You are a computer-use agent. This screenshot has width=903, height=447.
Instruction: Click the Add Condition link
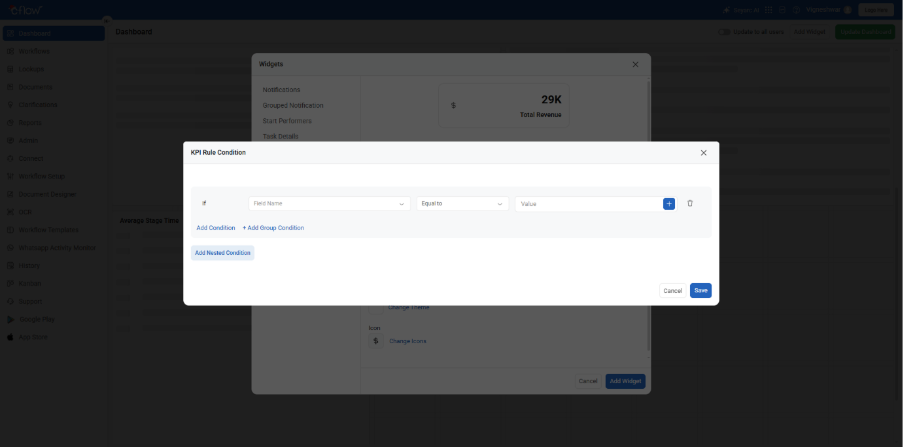[x=216, y=228]
